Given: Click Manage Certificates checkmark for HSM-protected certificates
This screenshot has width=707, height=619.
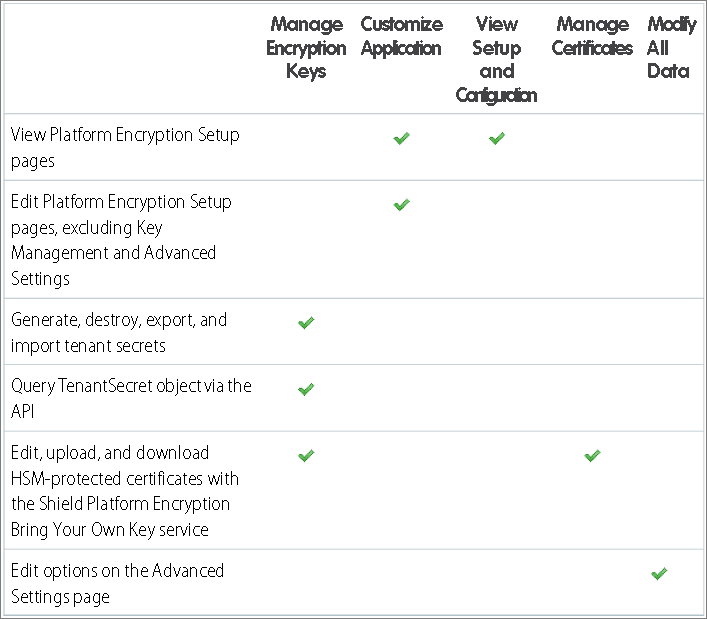Looking at the screenshot, I should coord(592,456).
